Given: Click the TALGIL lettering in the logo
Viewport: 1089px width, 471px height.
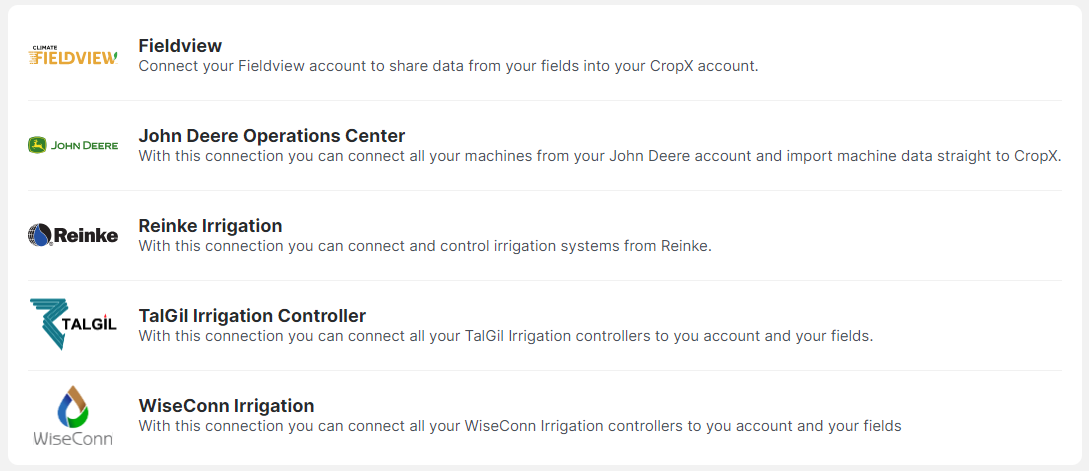Looking at the screenshot, I should [x=91, y=327].
